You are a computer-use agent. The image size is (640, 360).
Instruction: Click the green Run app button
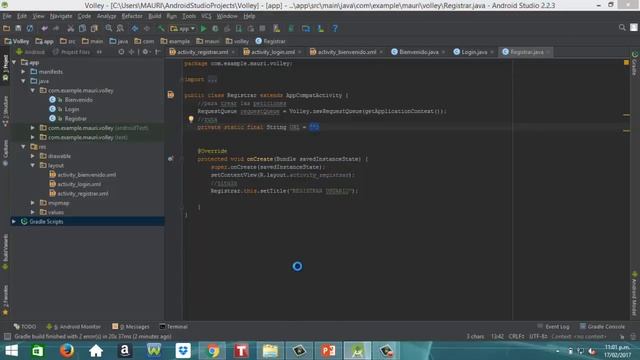pyautogui.click(x=203, y=28)
